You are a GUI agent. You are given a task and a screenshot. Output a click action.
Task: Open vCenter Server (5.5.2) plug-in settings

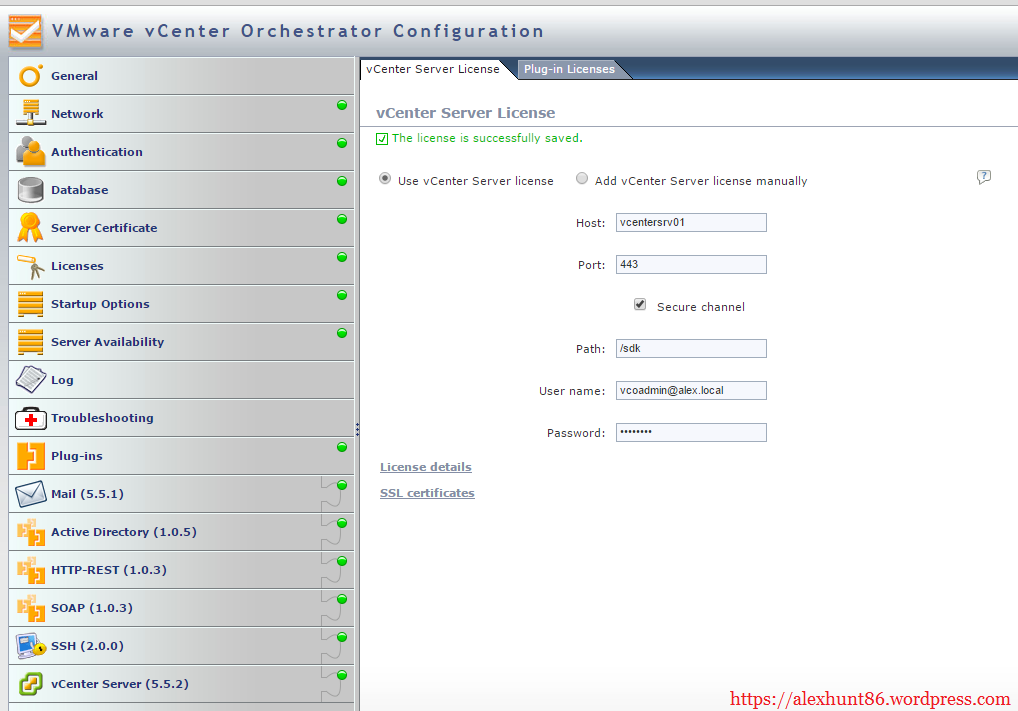(x=181, y=684)
